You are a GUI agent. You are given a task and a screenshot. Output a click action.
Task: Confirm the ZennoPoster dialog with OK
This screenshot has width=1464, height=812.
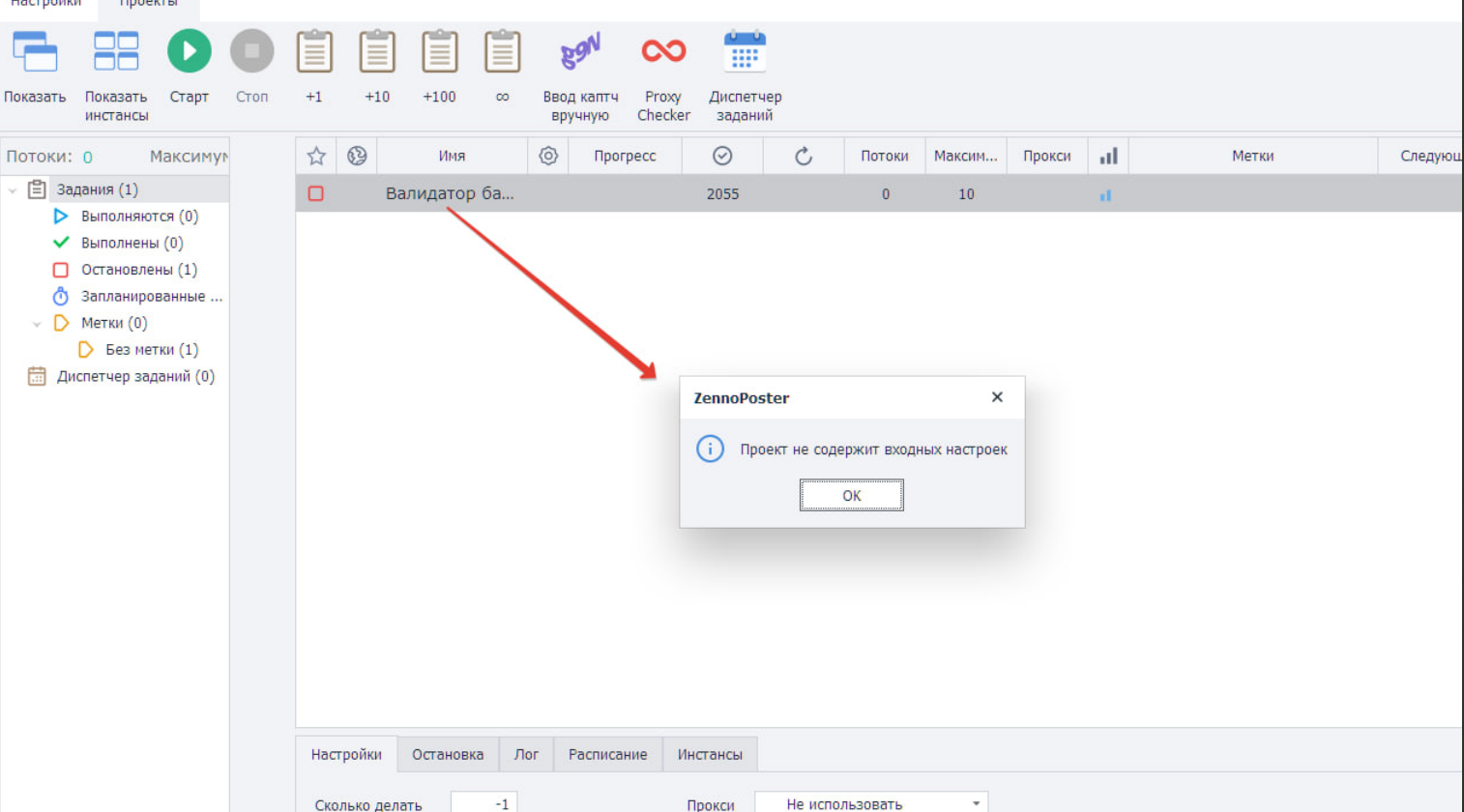click(x=851, y=496)
